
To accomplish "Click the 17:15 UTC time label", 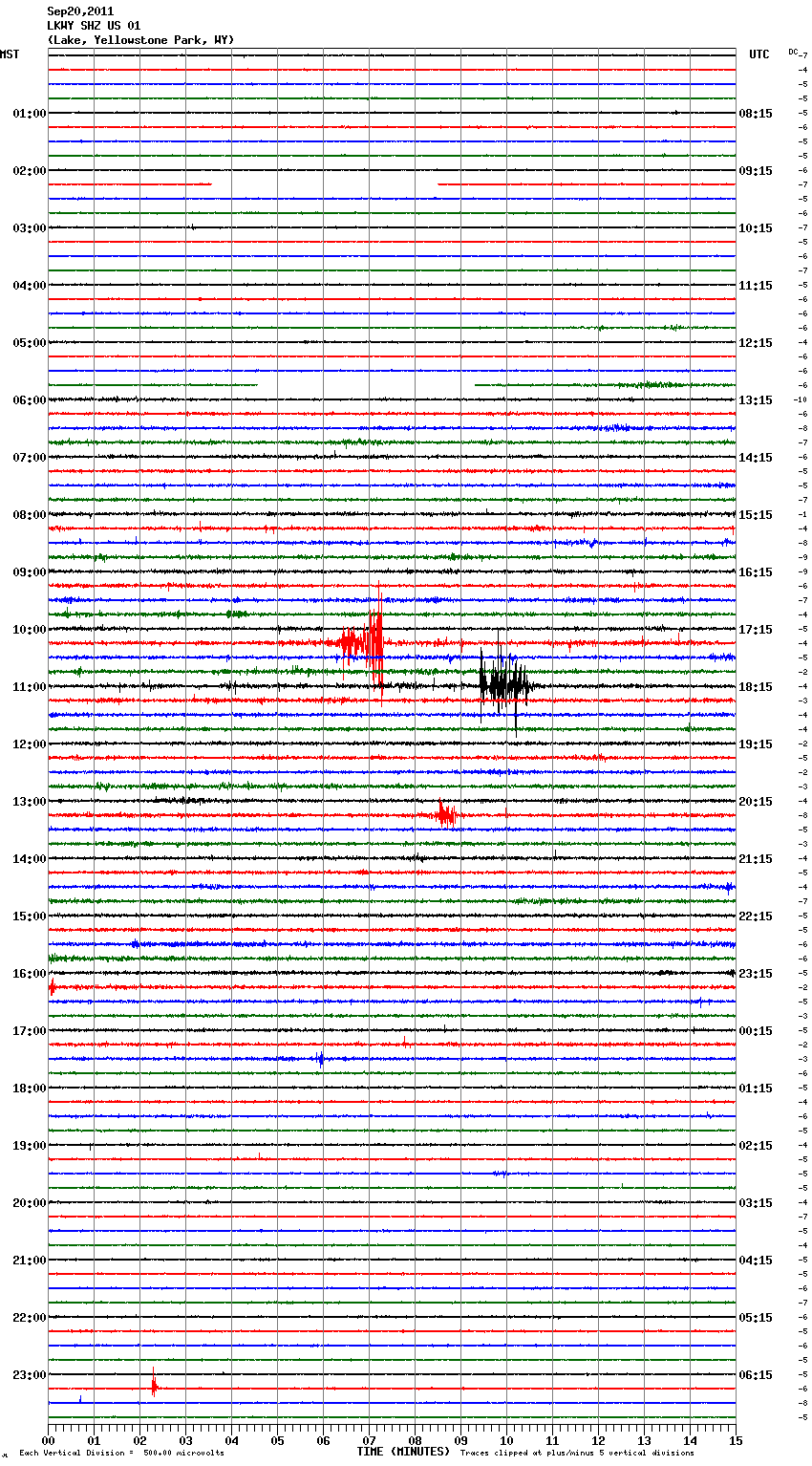I will (x=756, y=630).
